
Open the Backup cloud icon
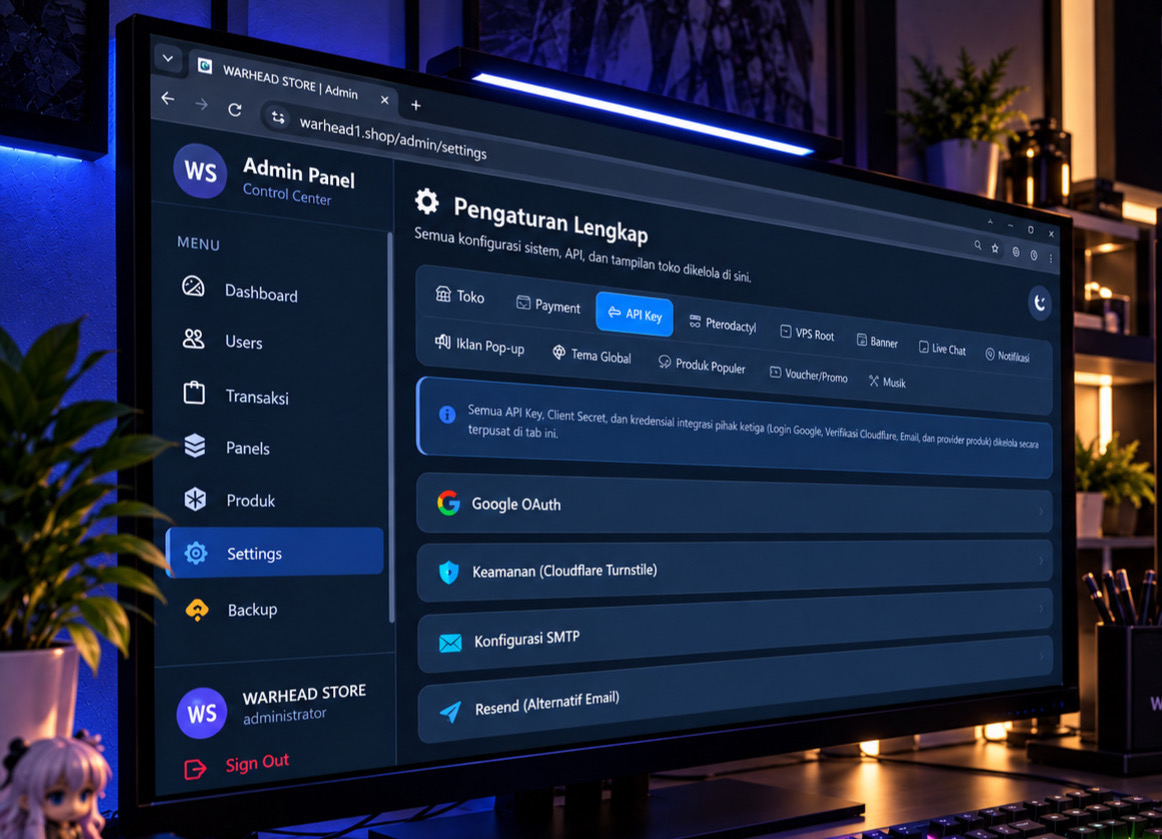[x=197, y=609]
